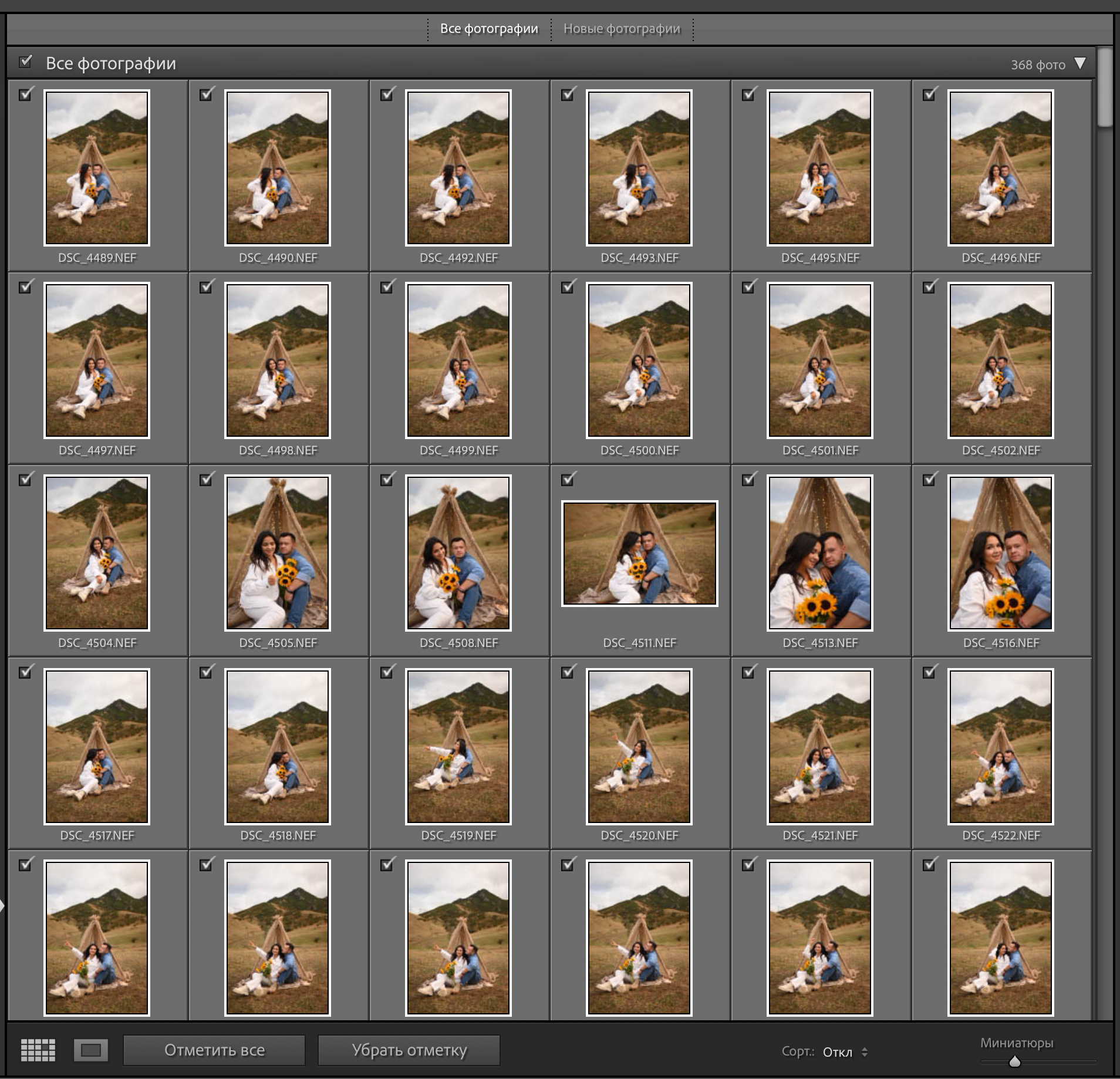
Task: Select the DSC_4505.NEF photo thumbnail
Action: pyautogui.click(x=278, y=552)
